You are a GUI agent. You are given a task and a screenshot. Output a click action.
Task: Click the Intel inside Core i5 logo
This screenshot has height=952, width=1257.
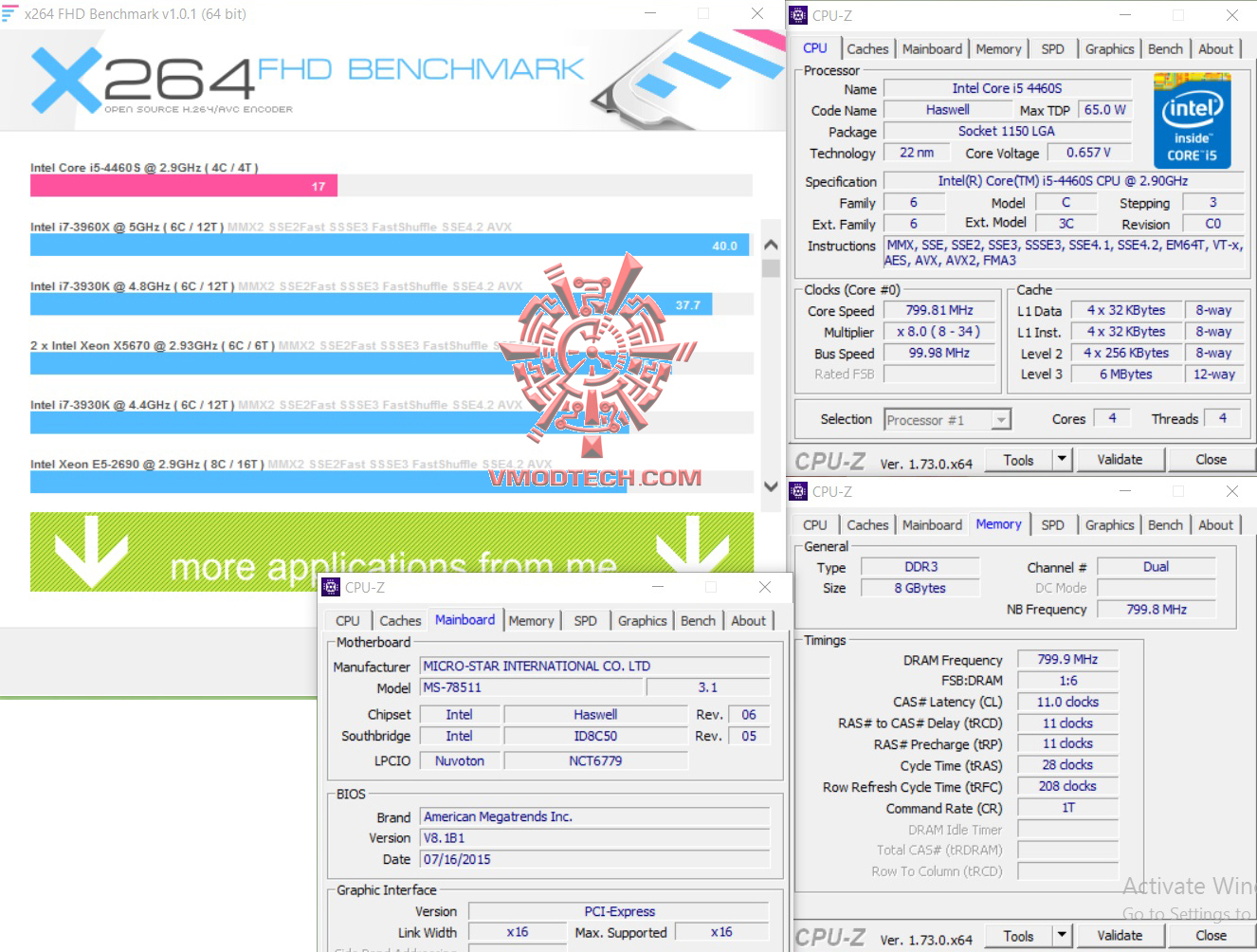point(1192,120)
